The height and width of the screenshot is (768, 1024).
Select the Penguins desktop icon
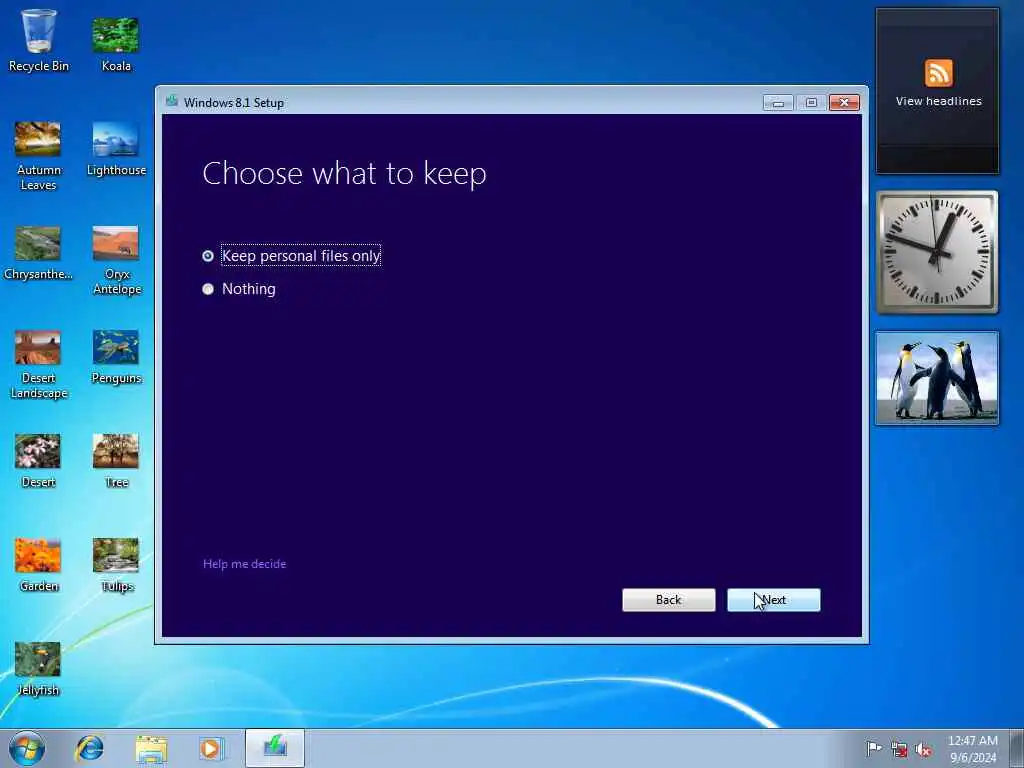click(x=116, y=357)
